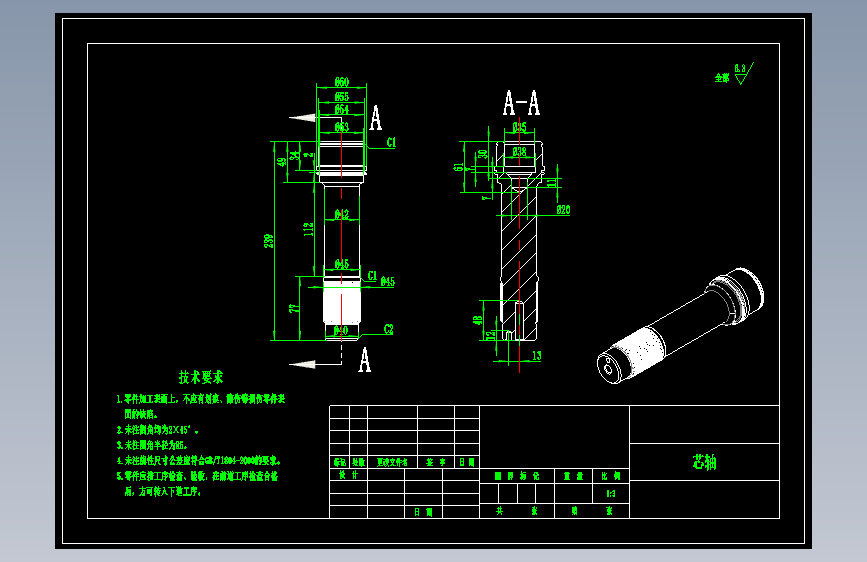This screenshot has width=867, height=562.
Task: Select technical requirement note number 1
Action: (201, 407)
